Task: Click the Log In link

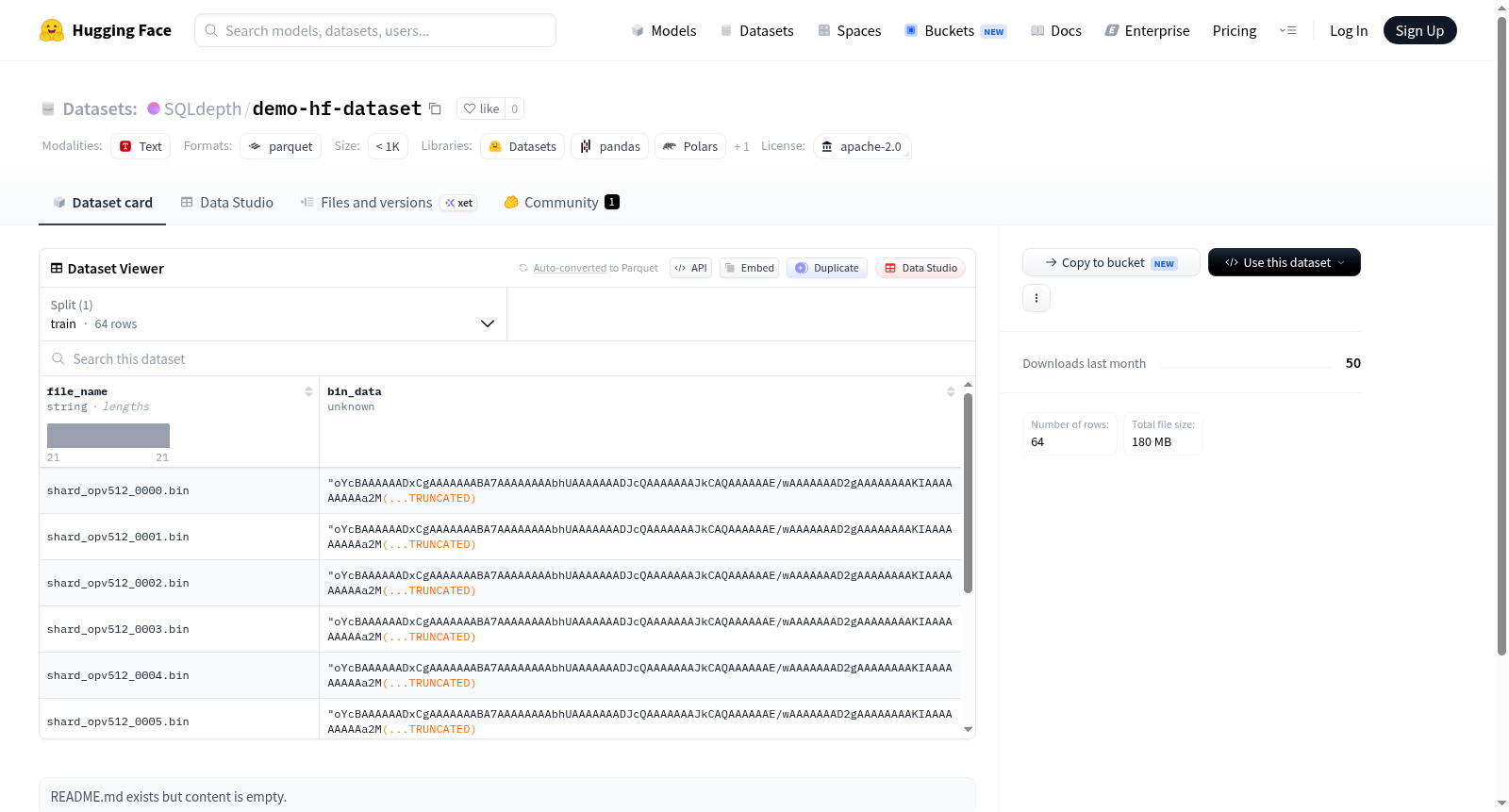Action: (1349, 30)
